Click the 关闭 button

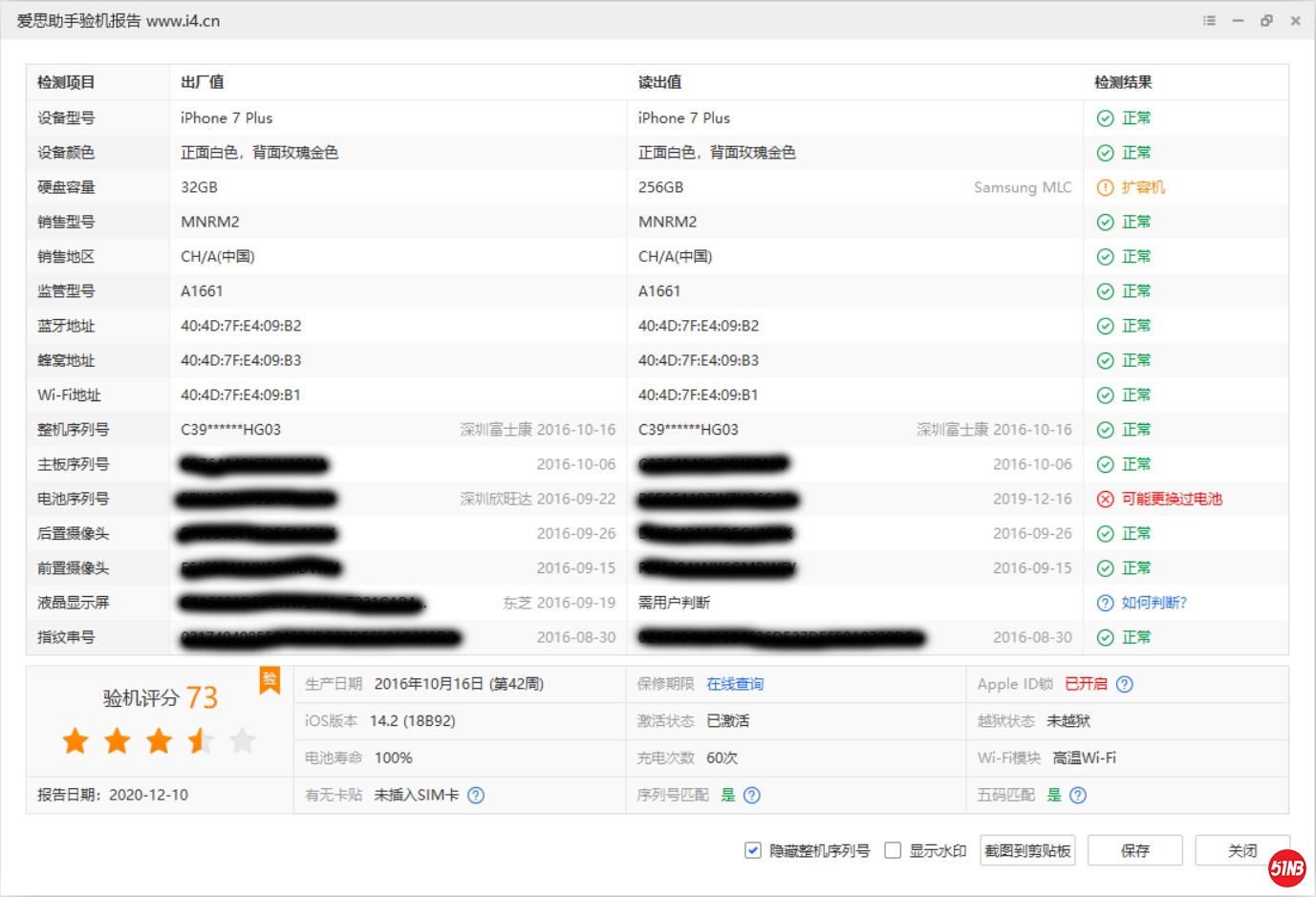1242,850
